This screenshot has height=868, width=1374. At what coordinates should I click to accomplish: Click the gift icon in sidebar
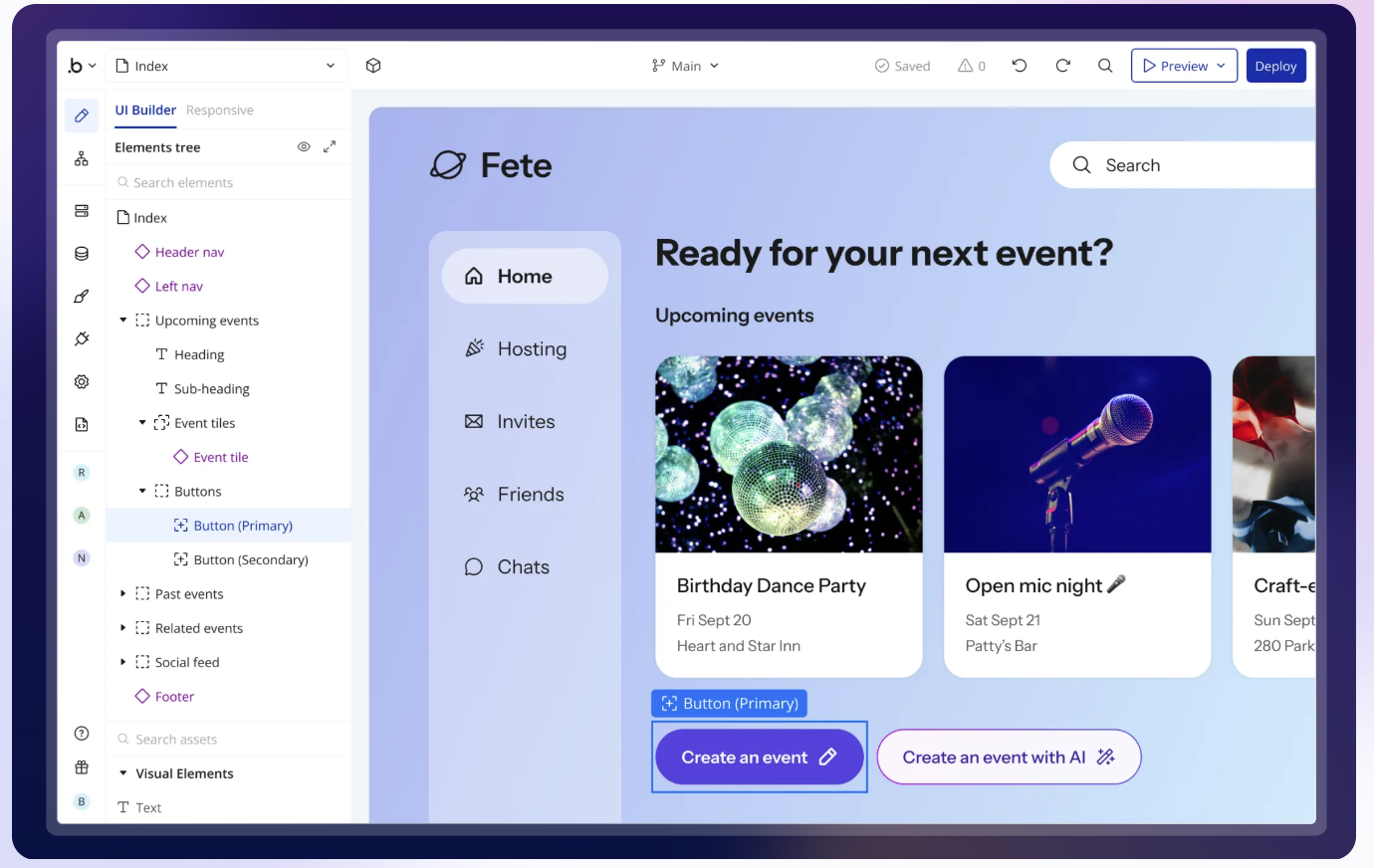pyautogui.click(x=82, y=767)
